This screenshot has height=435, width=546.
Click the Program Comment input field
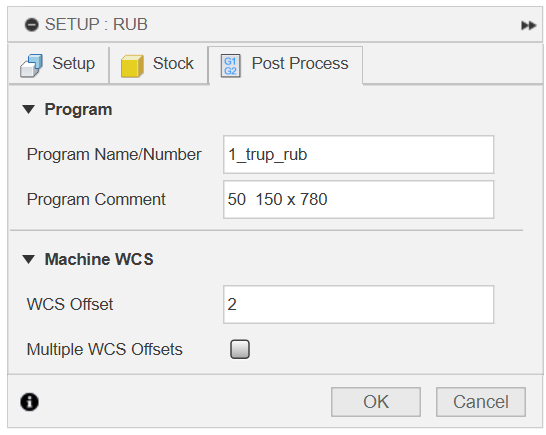(x=358, y=199)
